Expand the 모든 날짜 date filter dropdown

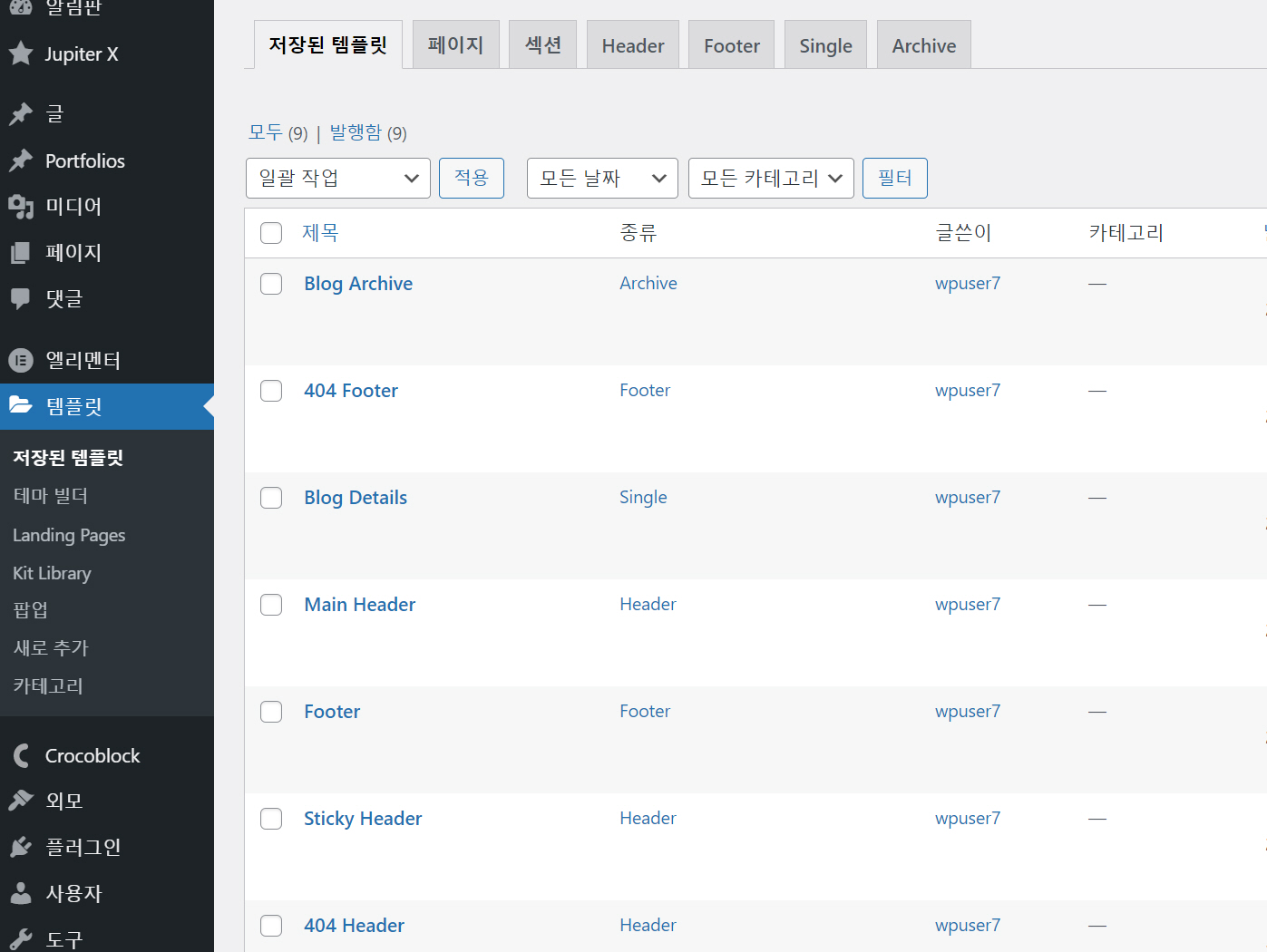coord(601,178)
